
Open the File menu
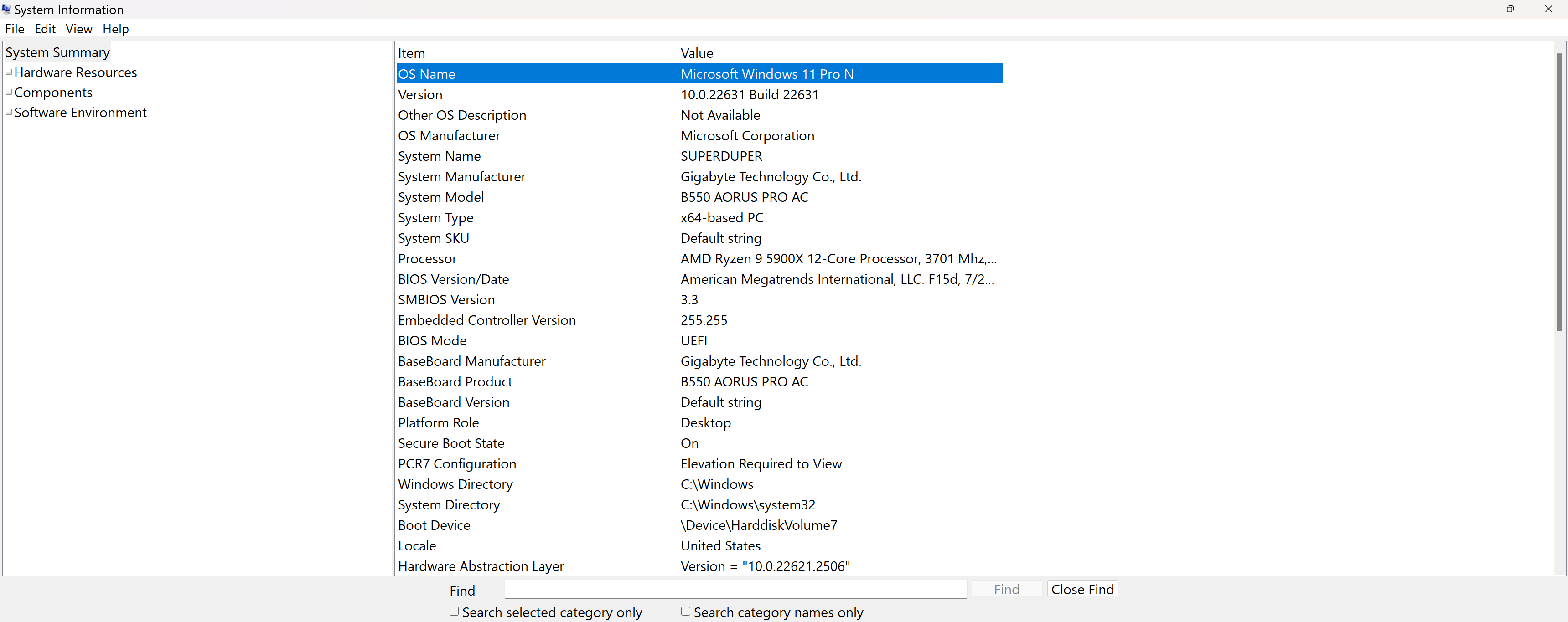[15, 29]
